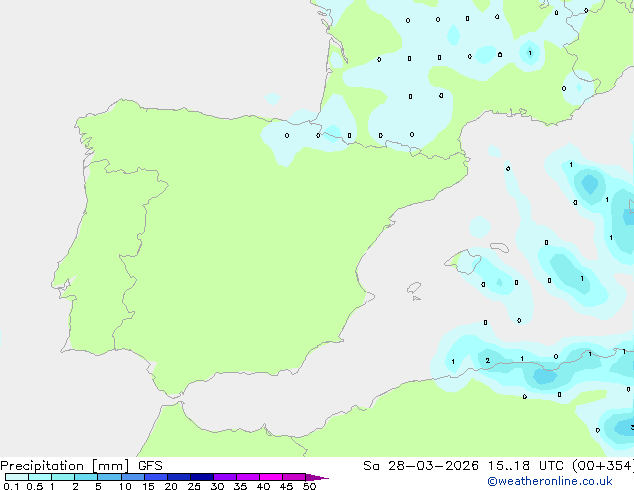Click the '(00+354)' forecast offset text
This screenshot has height=490, width=634.
tap(603, 466)
